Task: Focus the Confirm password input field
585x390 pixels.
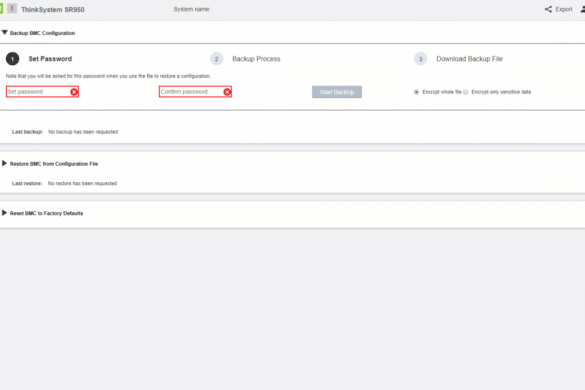Action: coord(195,92)
